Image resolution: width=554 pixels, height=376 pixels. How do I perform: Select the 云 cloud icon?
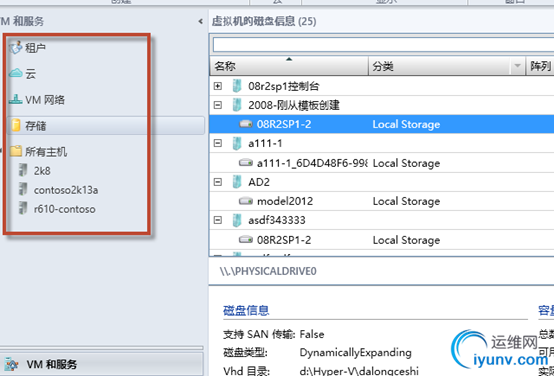coord(16,74)
